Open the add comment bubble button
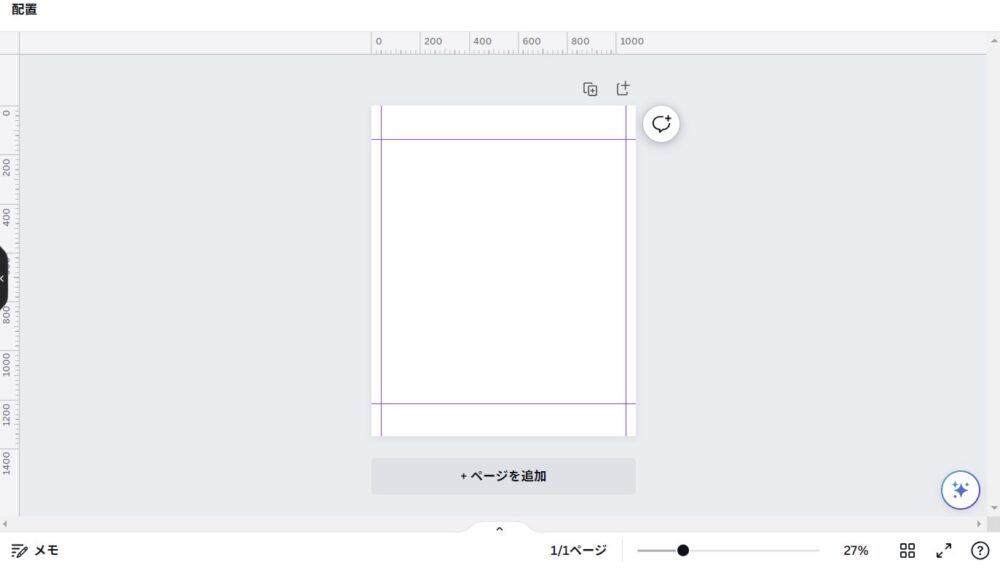The width and height of the screenshot is (1000, 568). point(661,124)
